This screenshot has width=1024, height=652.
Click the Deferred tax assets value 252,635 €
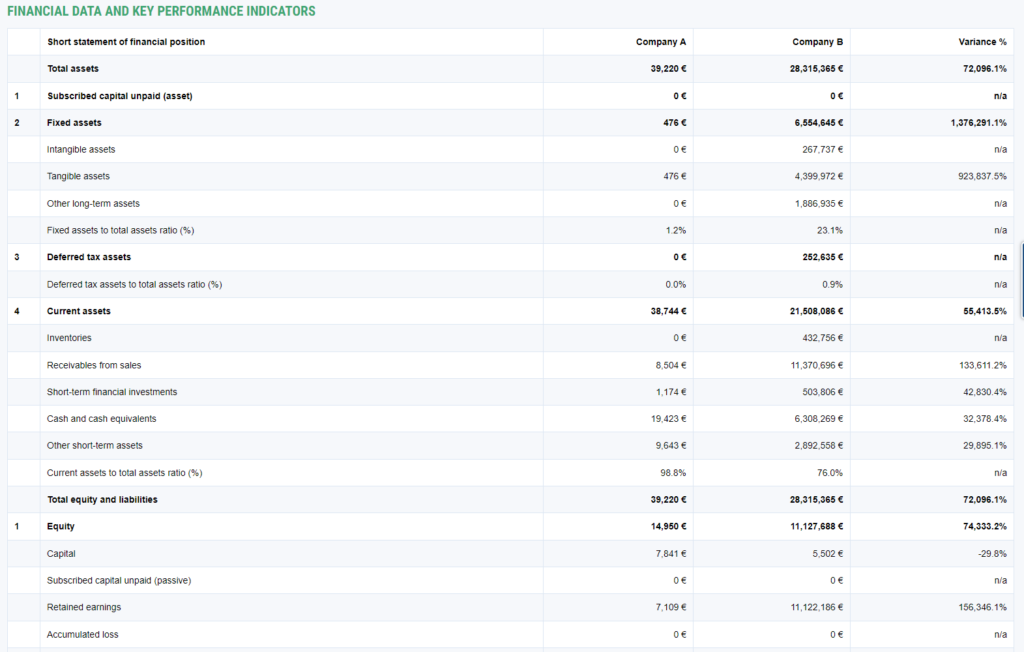click(x=823, y=257)
